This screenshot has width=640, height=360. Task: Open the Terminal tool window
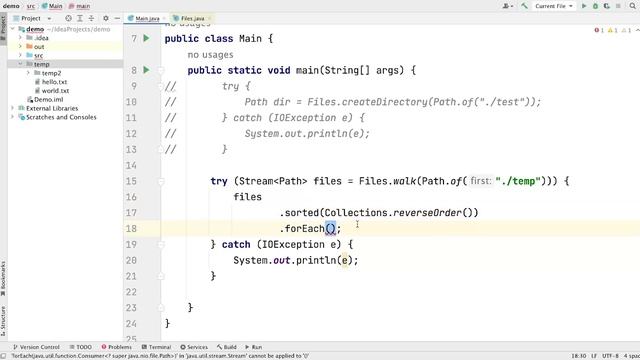pyautogui.click(x=156, y=347)
